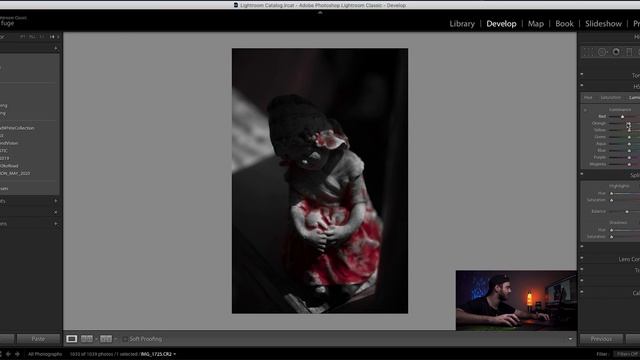640x360 pixels.
Task: Open Reference view options dropdown
Action: pos(96,339)
